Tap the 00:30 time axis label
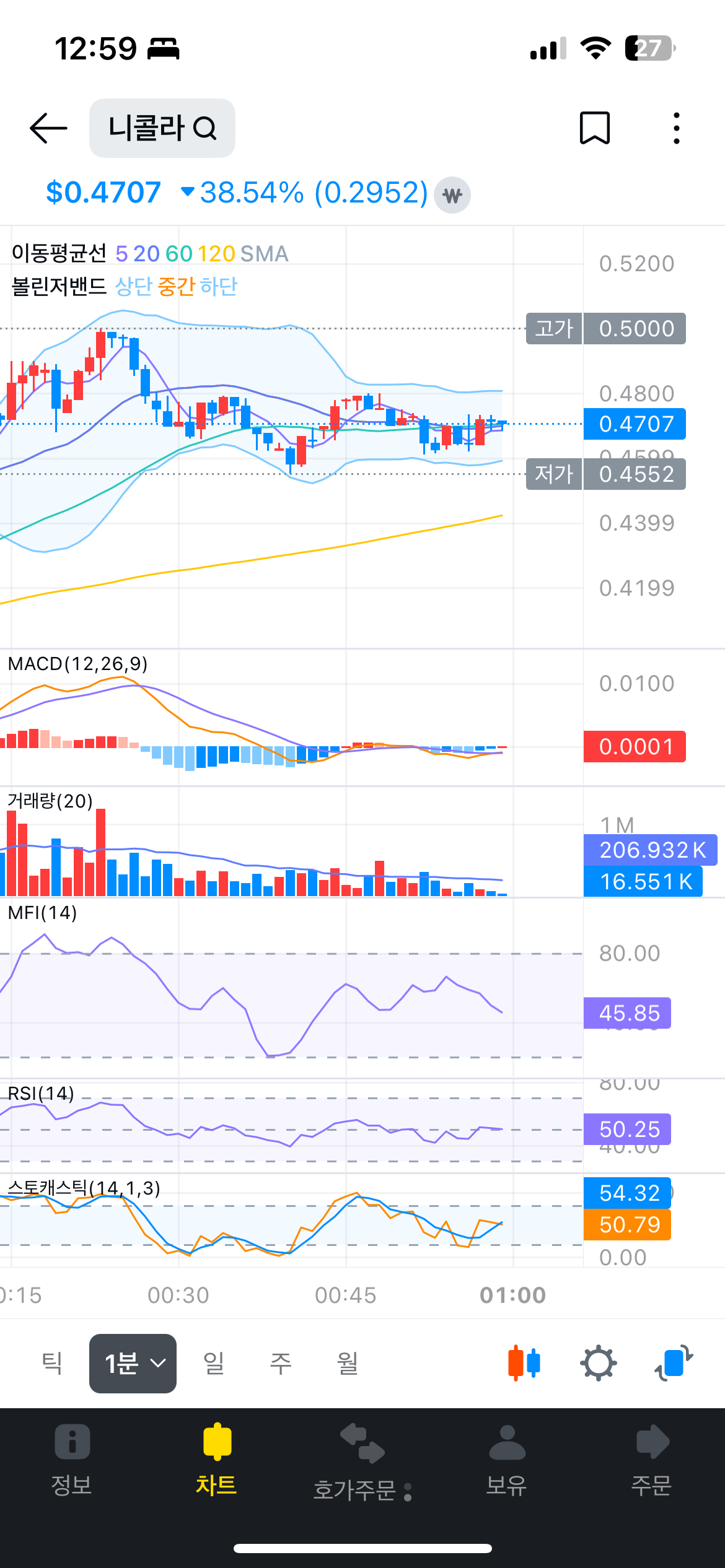 click(x=178, y=1295)
